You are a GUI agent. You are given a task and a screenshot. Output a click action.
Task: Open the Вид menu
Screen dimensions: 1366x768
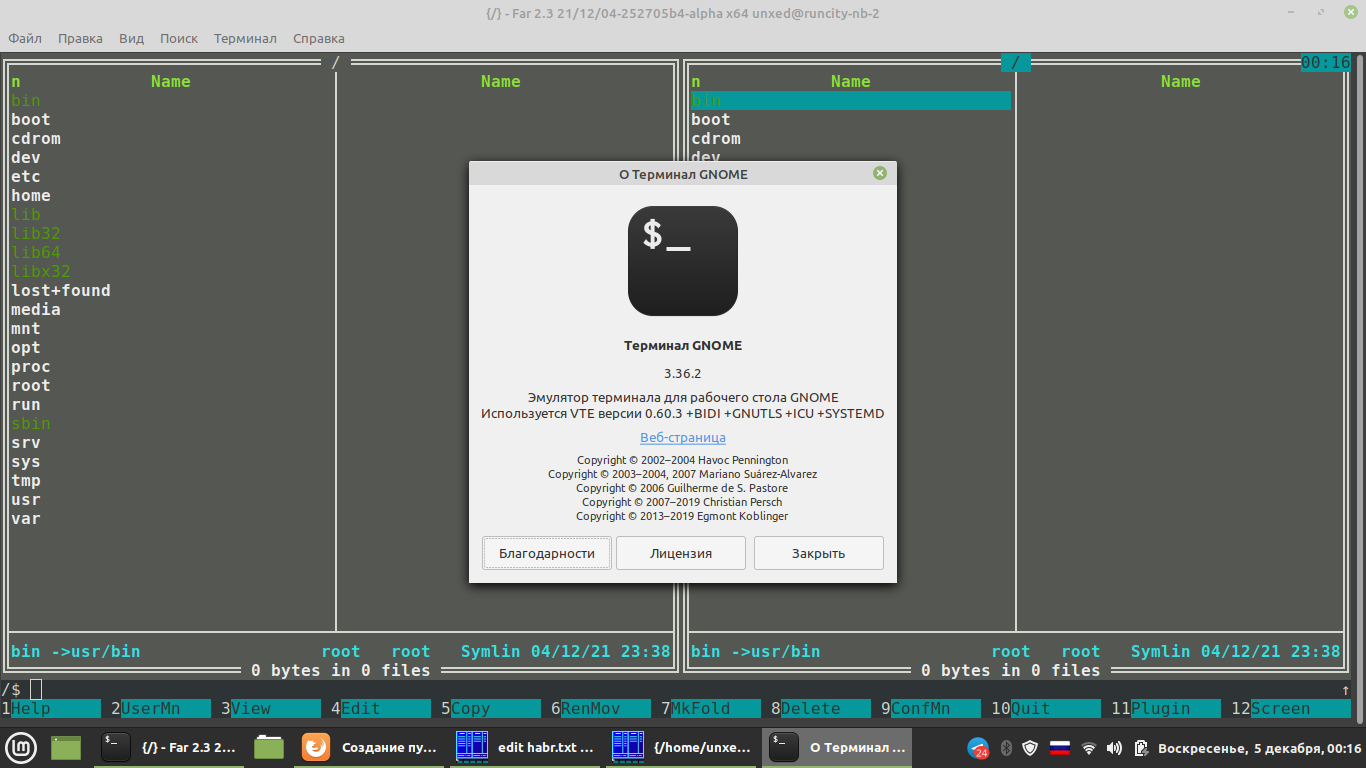point(131,38)
